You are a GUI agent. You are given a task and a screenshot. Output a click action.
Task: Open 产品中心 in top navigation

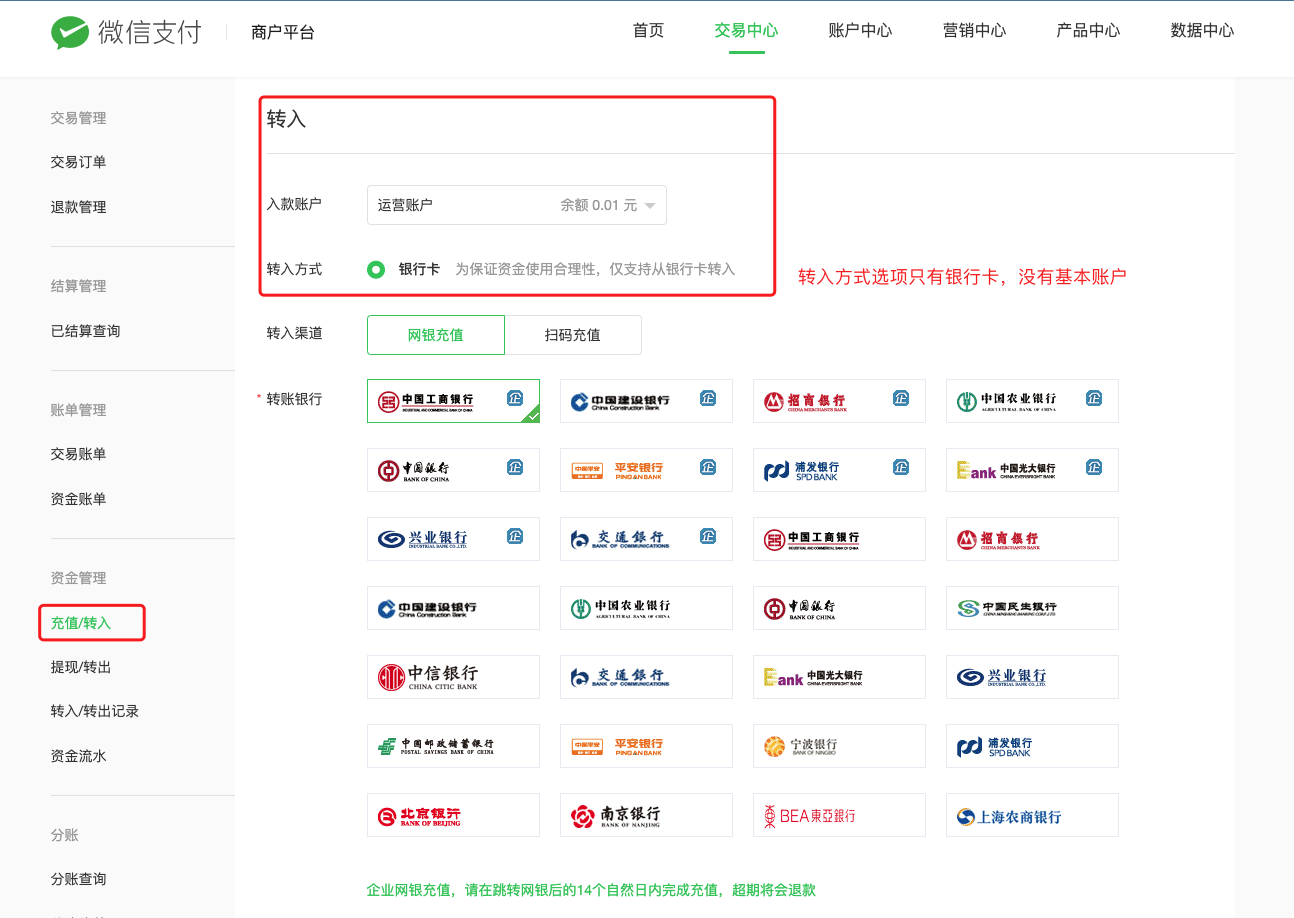(1088, 30)
